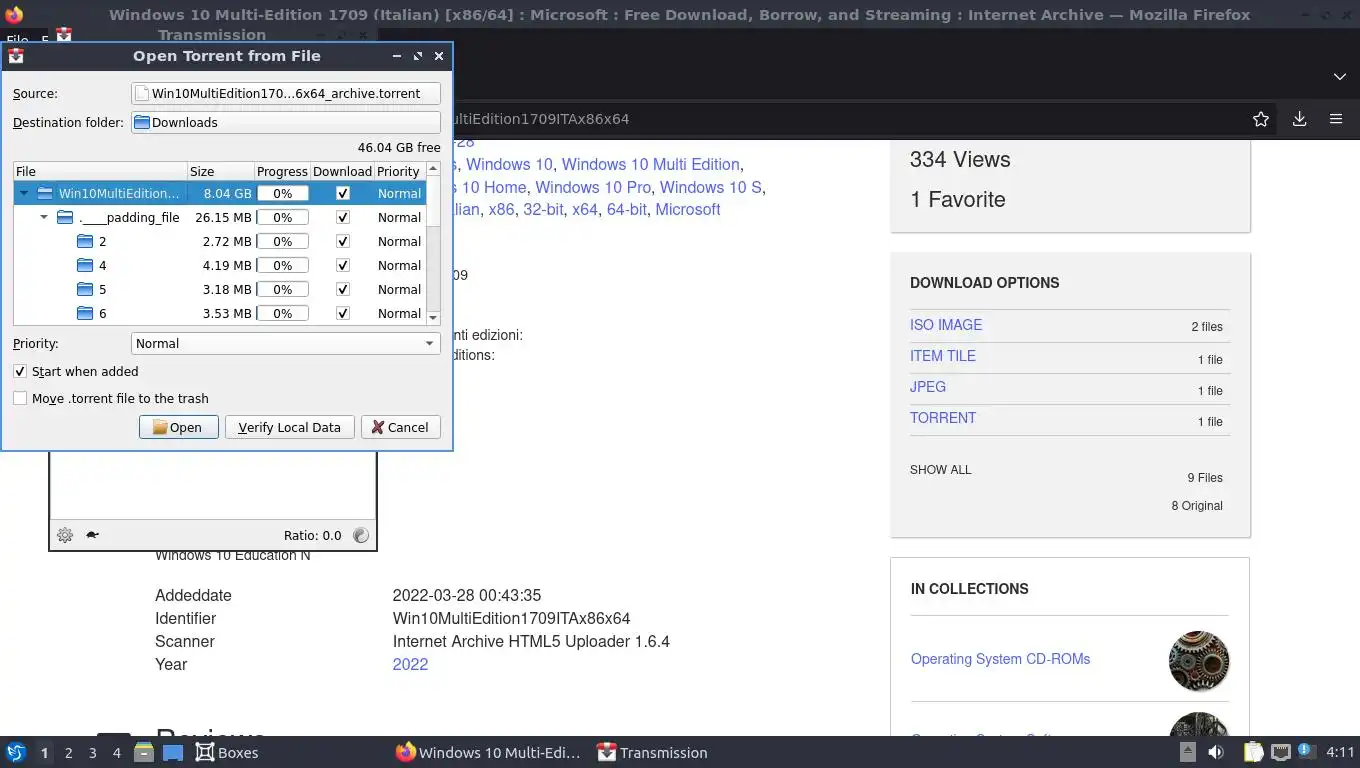Viewport: 1360px width, 768px height.
Task: Open the file manager taskbar icon
Action: (x=143, y=752)
